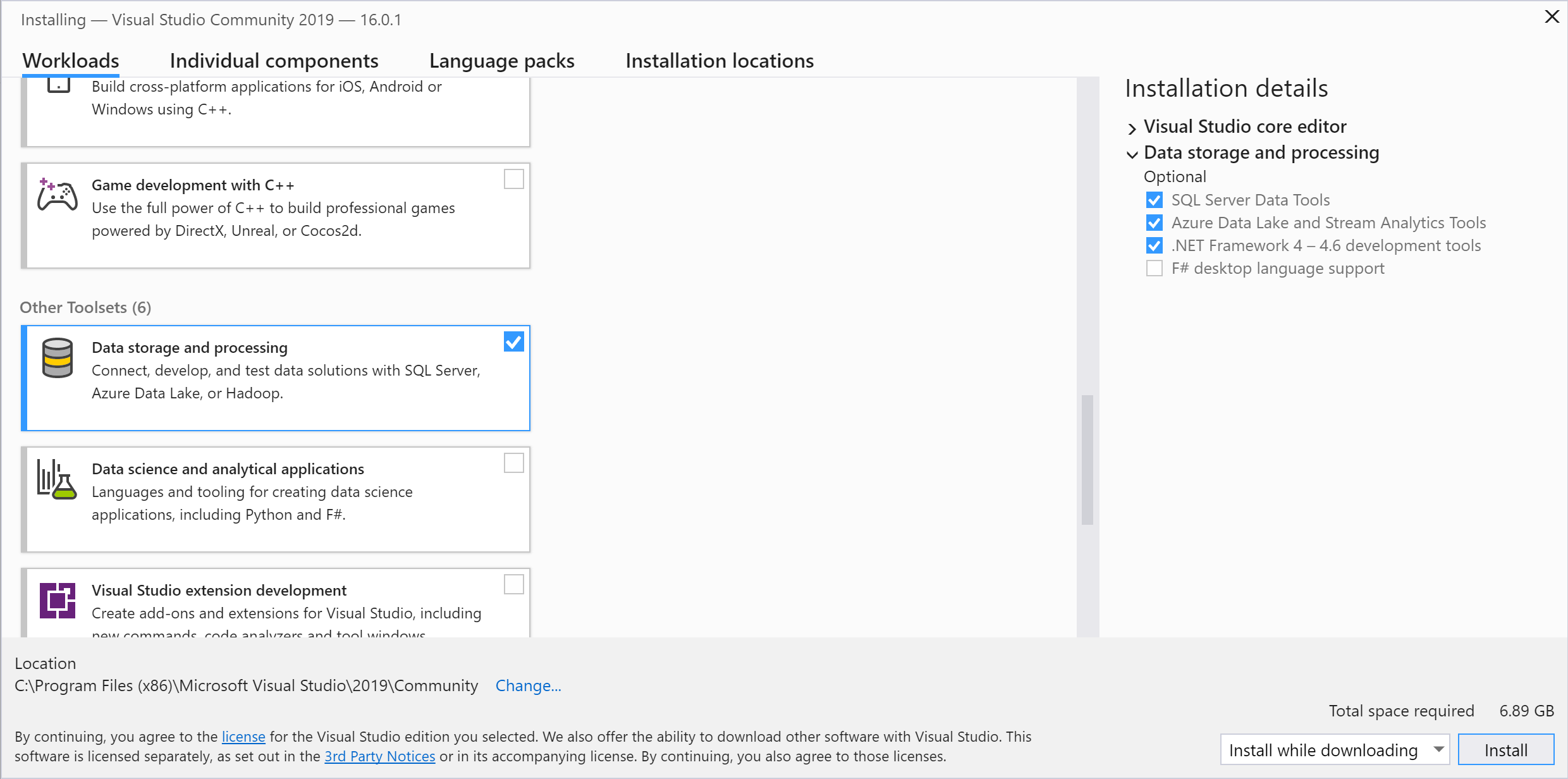This screenshot has height=779, width=1568.
Task: Enable the Game development with C++ workload
Action: 514,179
